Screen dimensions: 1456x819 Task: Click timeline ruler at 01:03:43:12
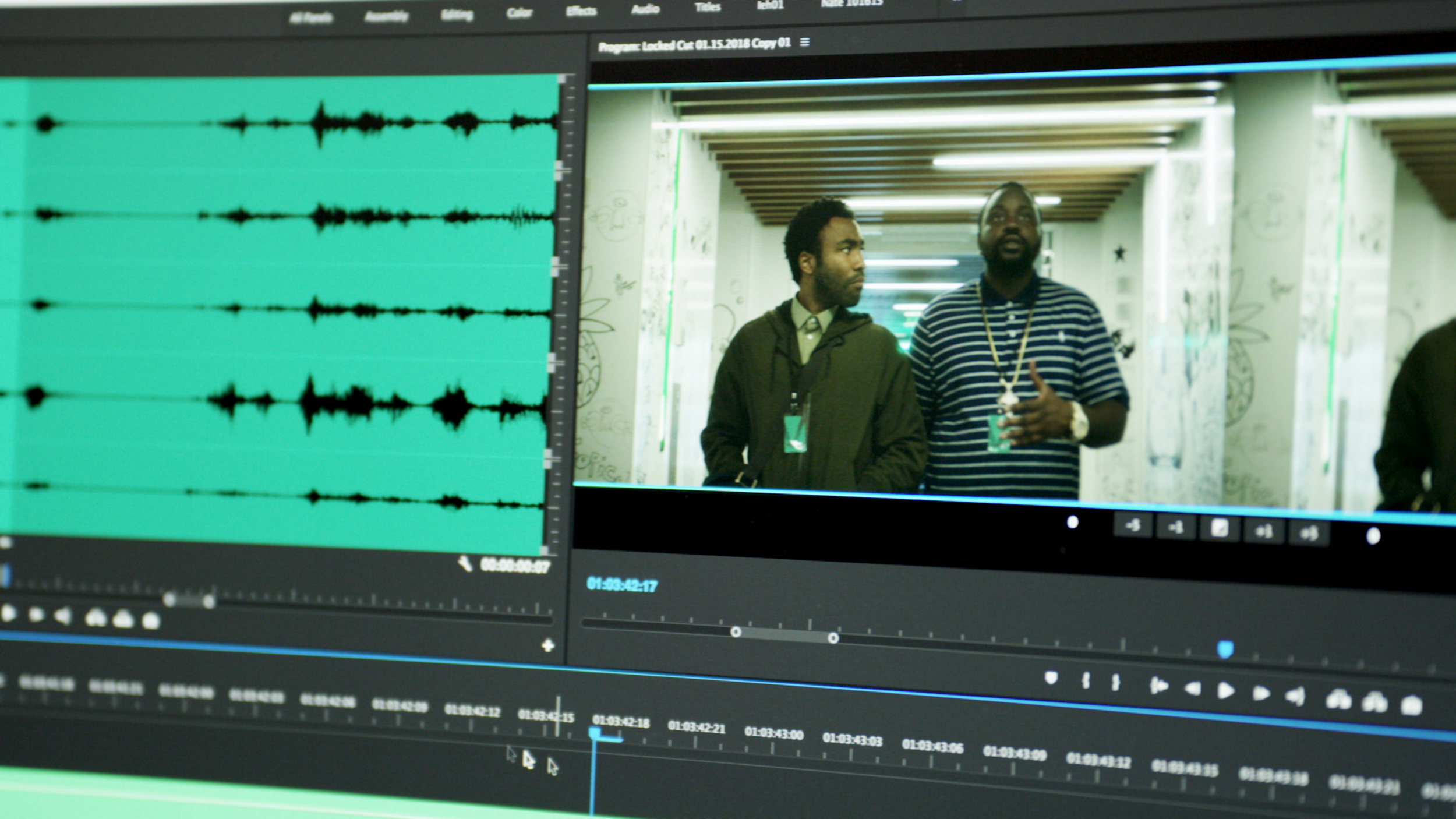1099,761
